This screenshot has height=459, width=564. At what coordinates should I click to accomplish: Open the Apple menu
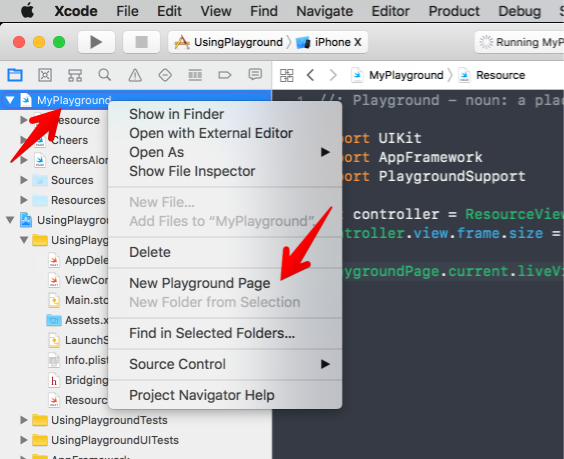tap(27, 11)
